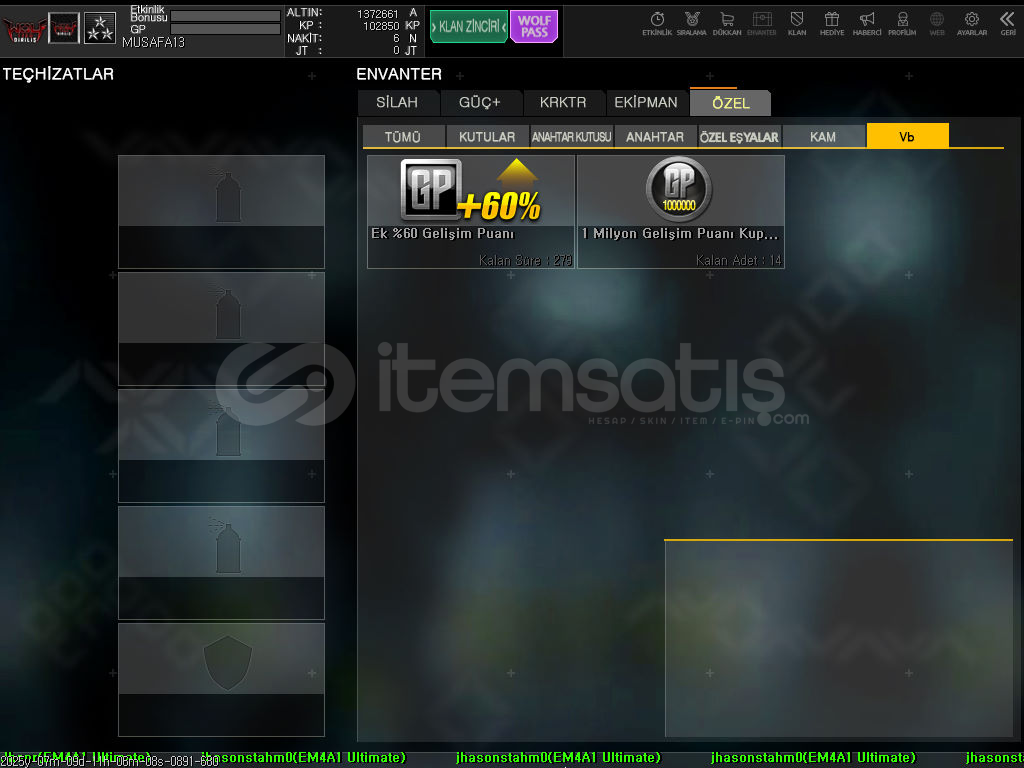The width and height of the screenshot is (1024, 768).
Task: Click the NAKİT amount 6
Action: (x=396, y=39)
